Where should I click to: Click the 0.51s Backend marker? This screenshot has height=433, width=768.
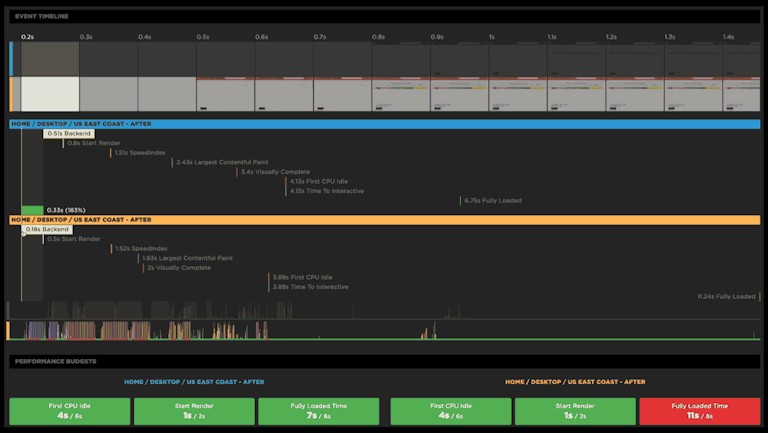click(x=69, y=133)
